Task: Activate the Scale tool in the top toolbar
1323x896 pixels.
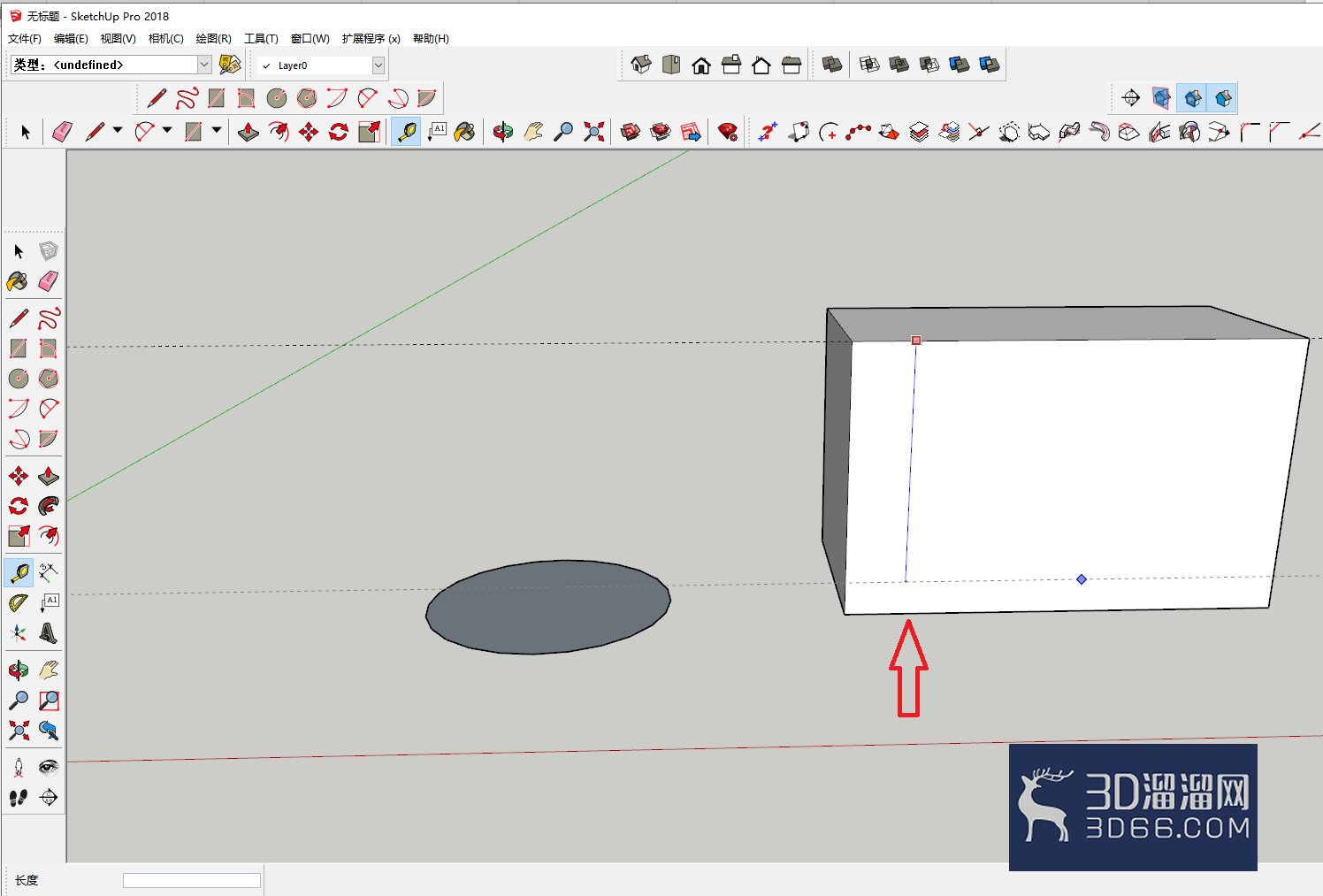Action: pyautogui.click(x=369, y=132)
